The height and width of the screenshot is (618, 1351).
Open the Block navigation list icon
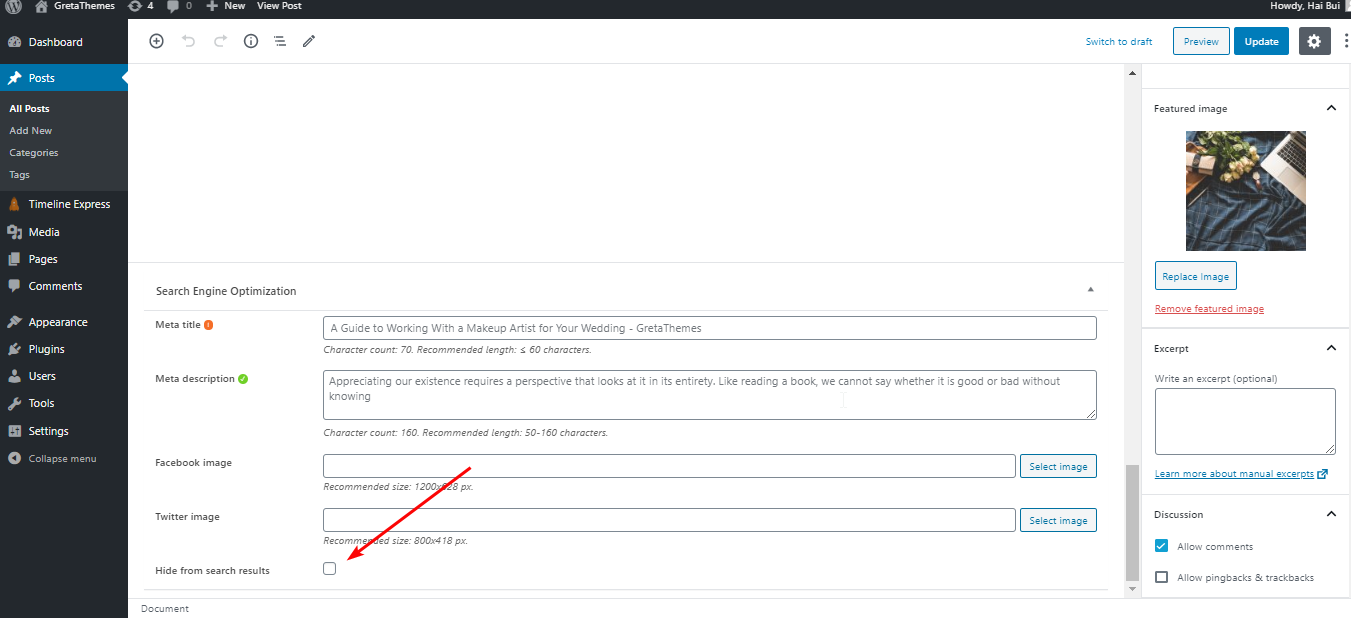pyautogui.click(x=280, y=41)
